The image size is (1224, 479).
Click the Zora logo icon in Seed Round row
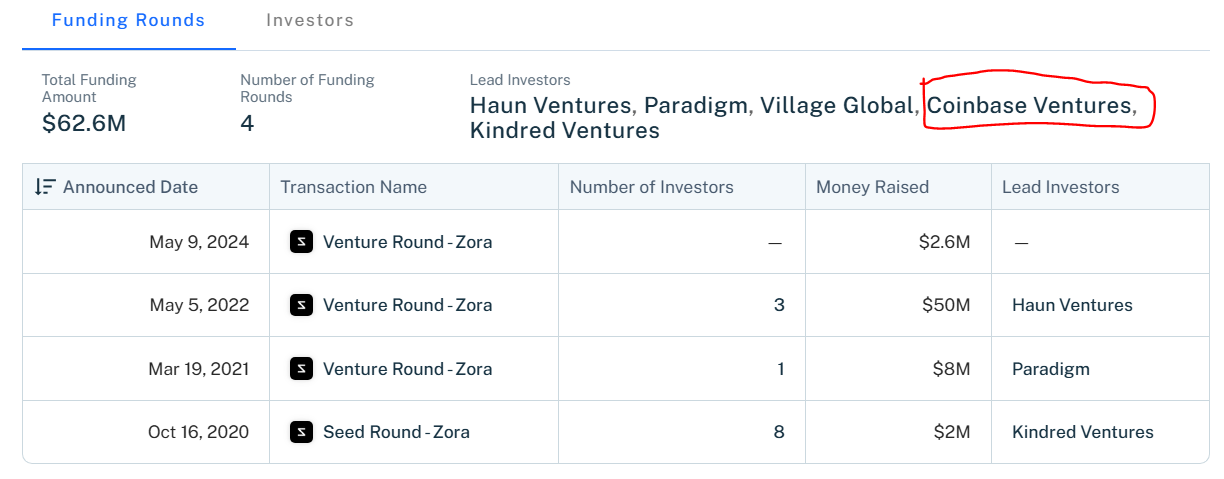(301, 432)
